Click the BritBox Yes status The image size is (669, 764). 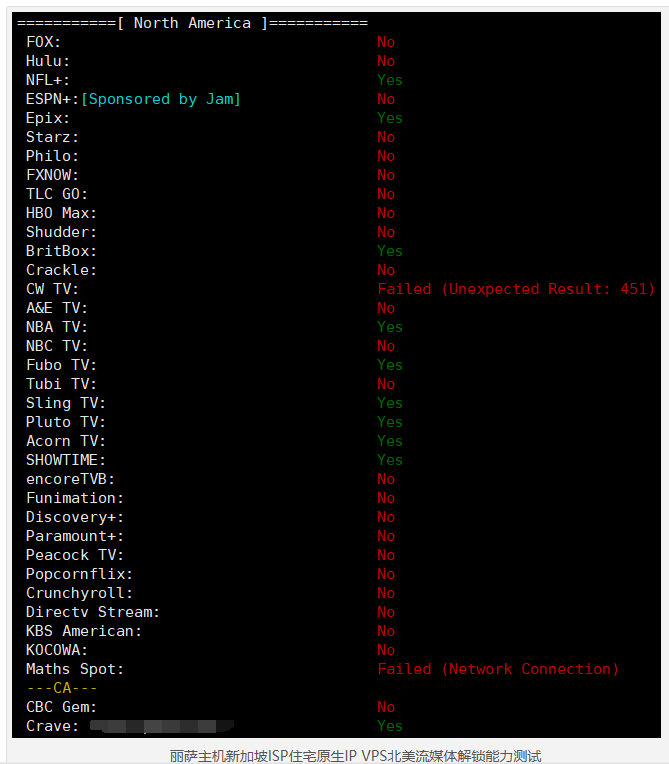(390, 251)
